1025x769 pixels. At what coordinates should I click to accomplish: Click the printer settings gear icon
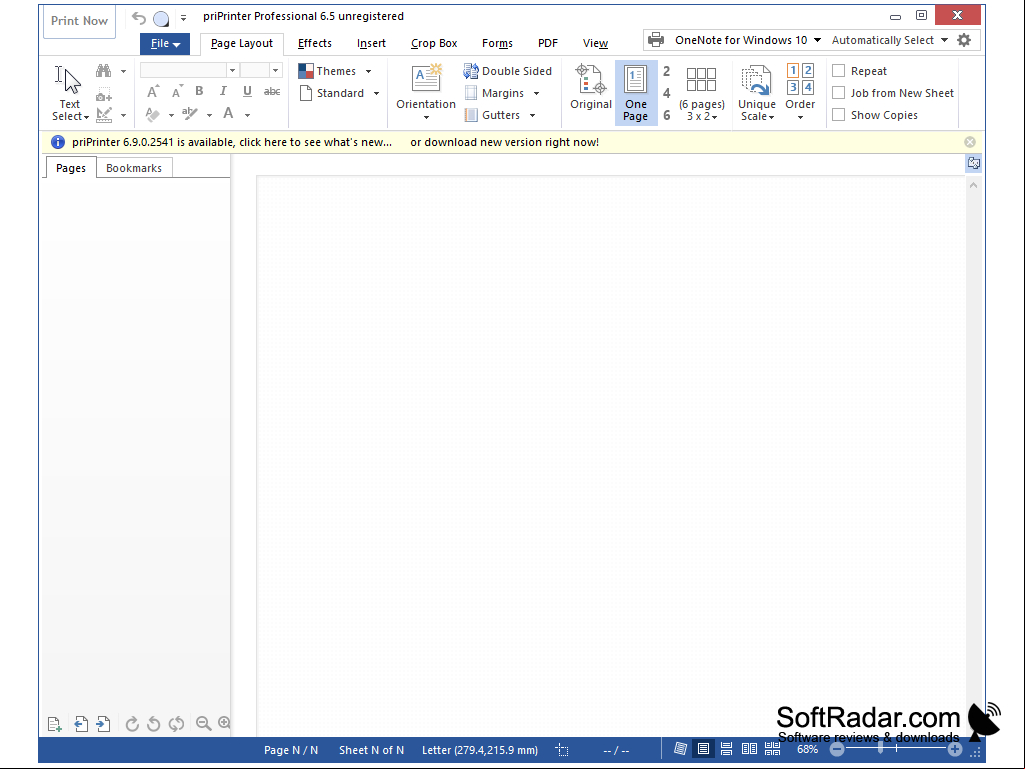pos(964,40)
